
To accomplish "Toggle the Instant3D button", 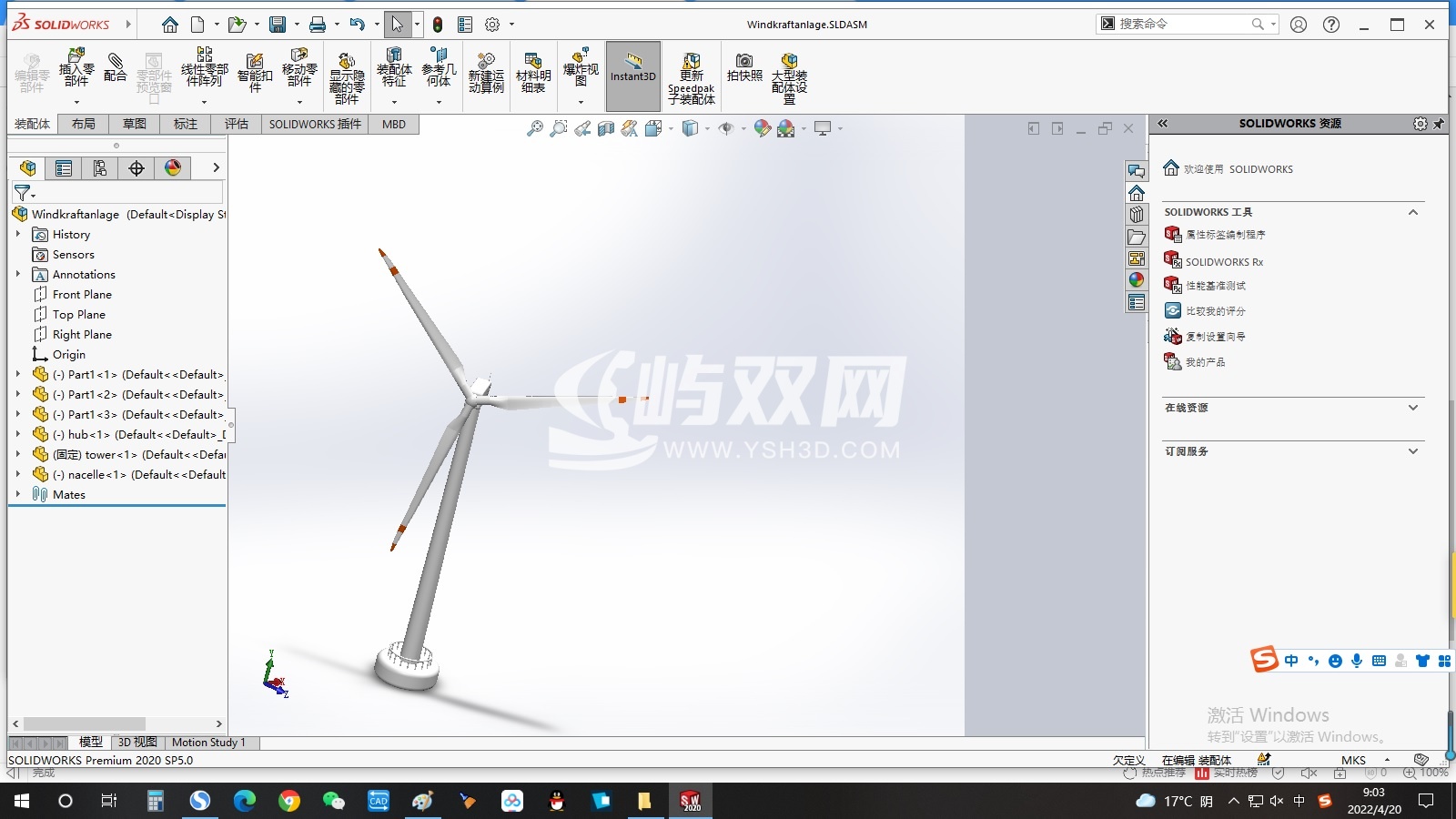I will pos(633,76).
